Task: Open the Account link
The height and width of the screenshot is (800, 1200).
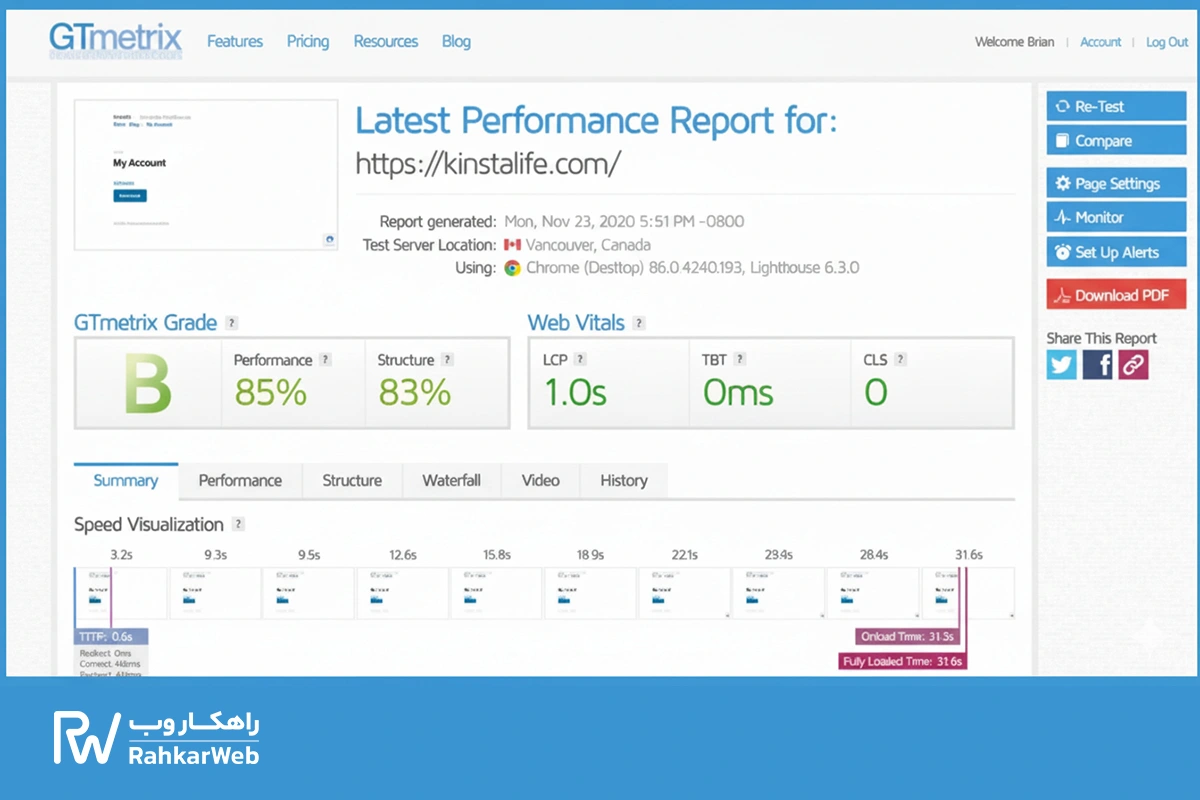Action: (1100, 42)
